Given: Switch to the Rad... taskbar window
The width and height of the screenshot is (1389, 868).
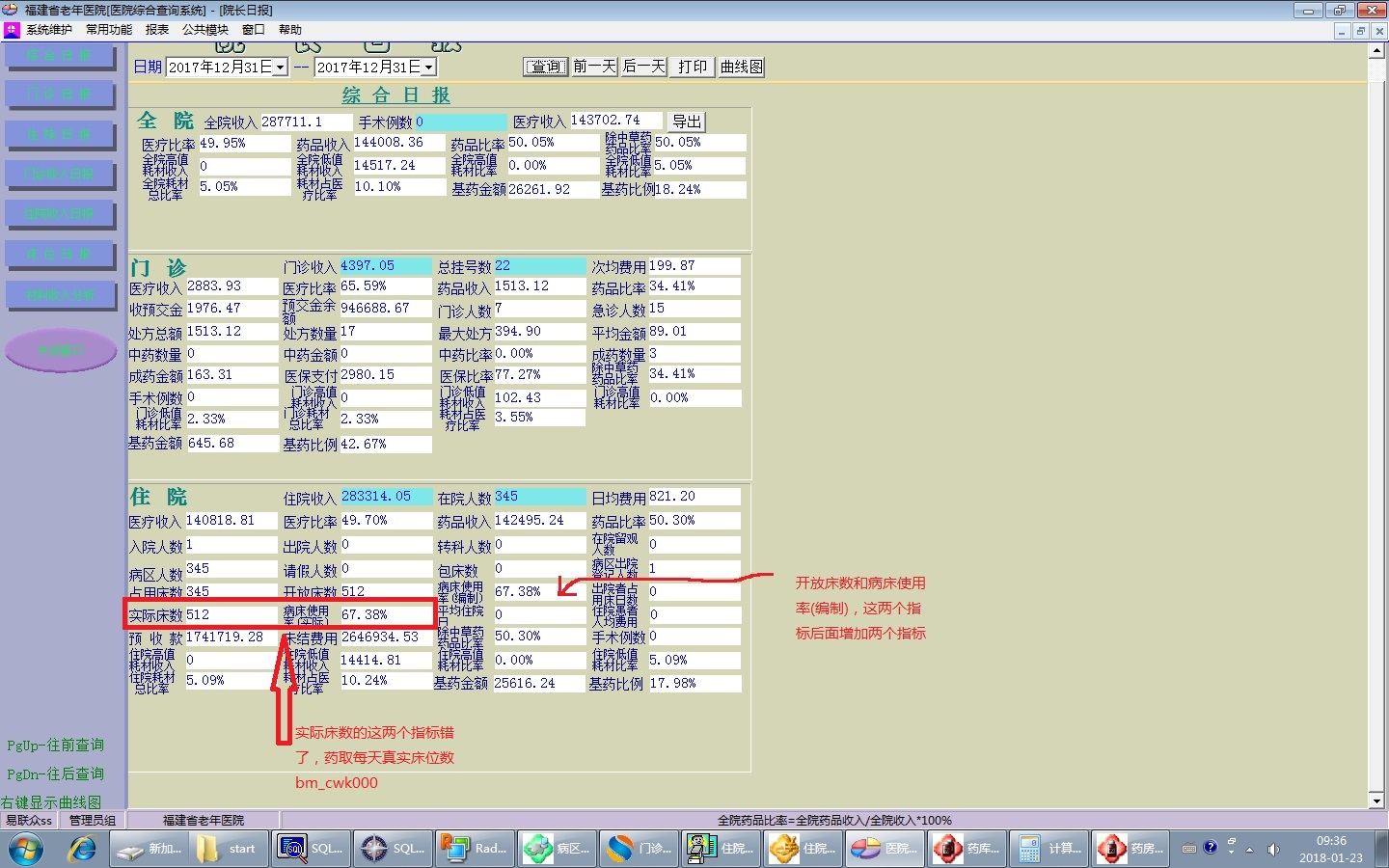Looking at the screenshot, I should pos(474,849).
